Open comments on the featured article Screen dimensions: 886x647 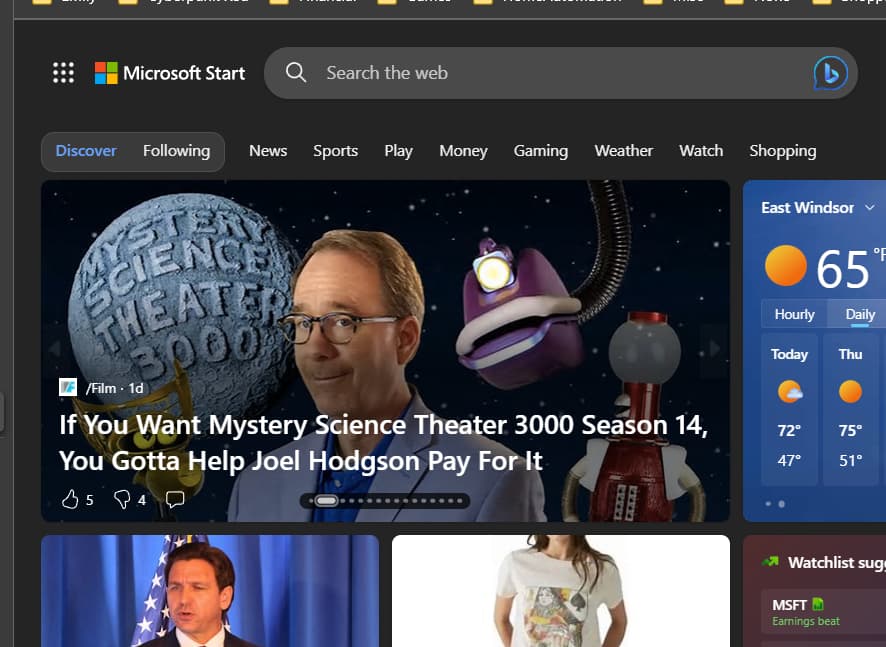175,499
